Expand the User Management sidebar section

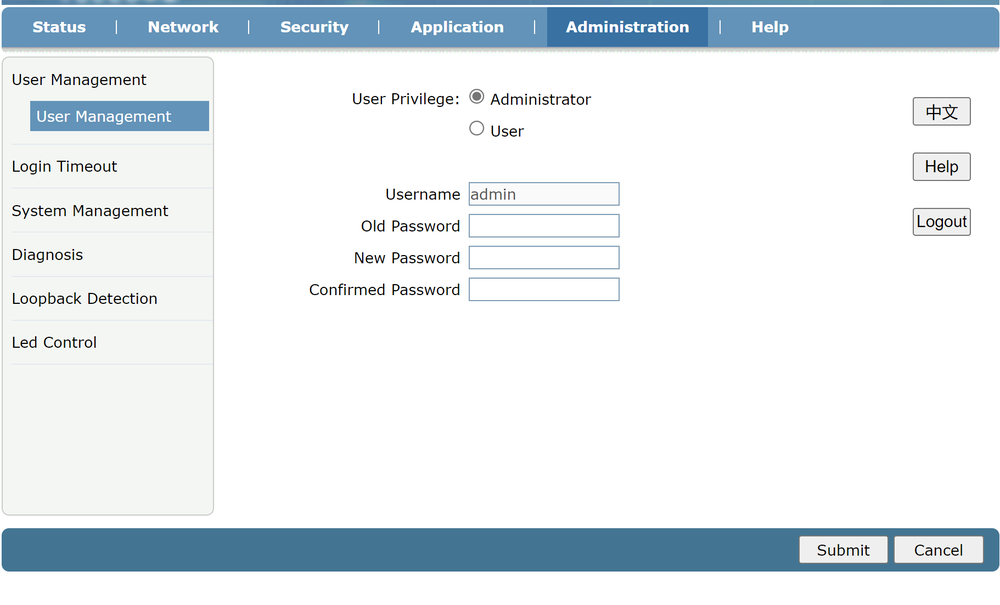pos(79,80)
